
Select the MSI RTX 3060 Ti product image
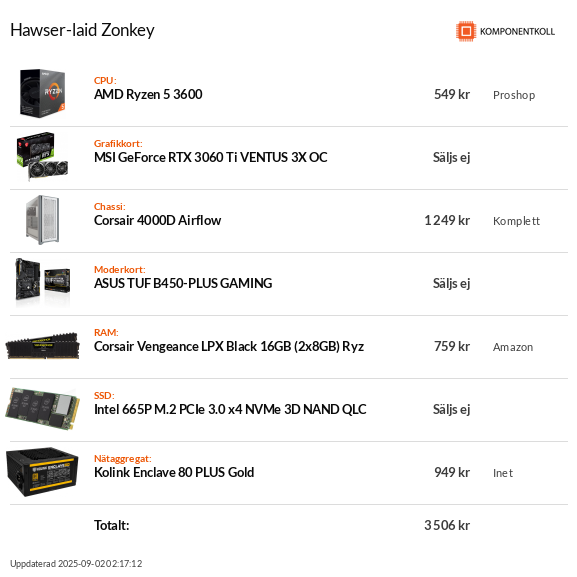pyautogui.click(x=42, y=156)
